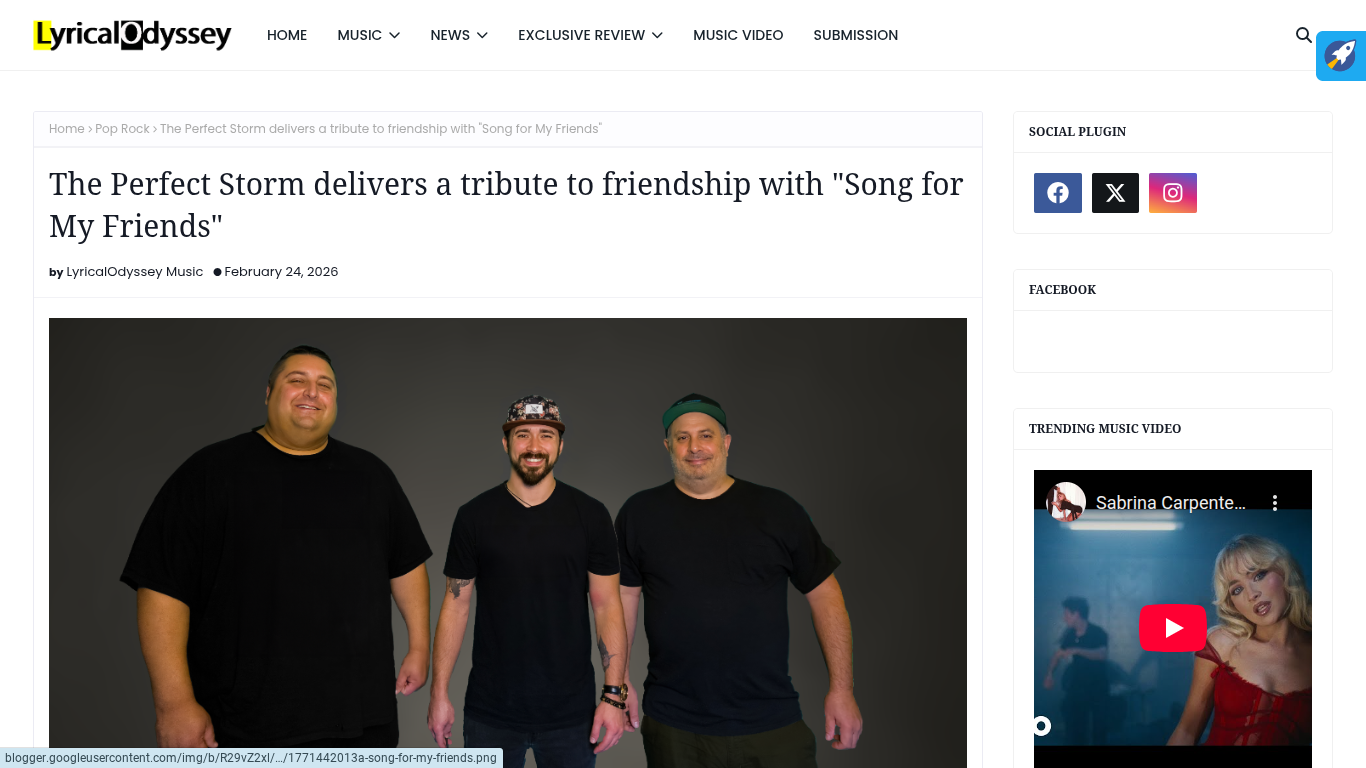1366x768 pixels.
Task: Go to the Home menu item
Action: (x=287, y=35)
